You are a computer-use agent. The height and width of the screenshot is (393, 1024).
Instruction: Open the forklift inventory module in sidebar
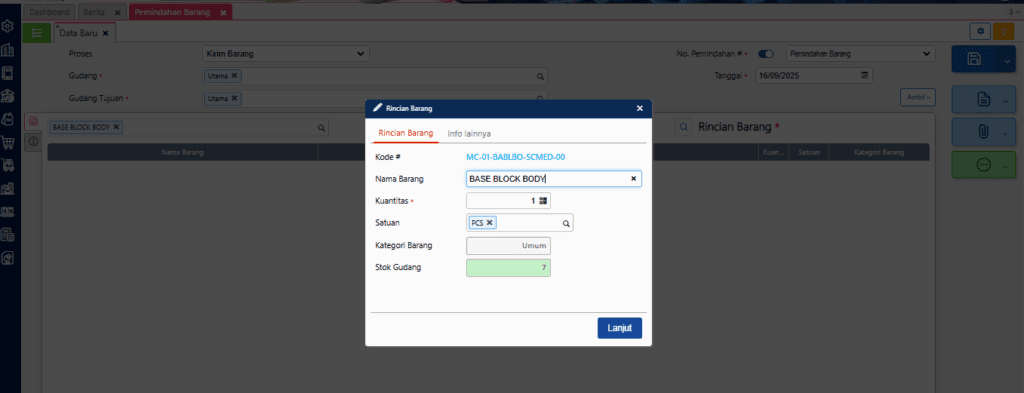point(8,165)
